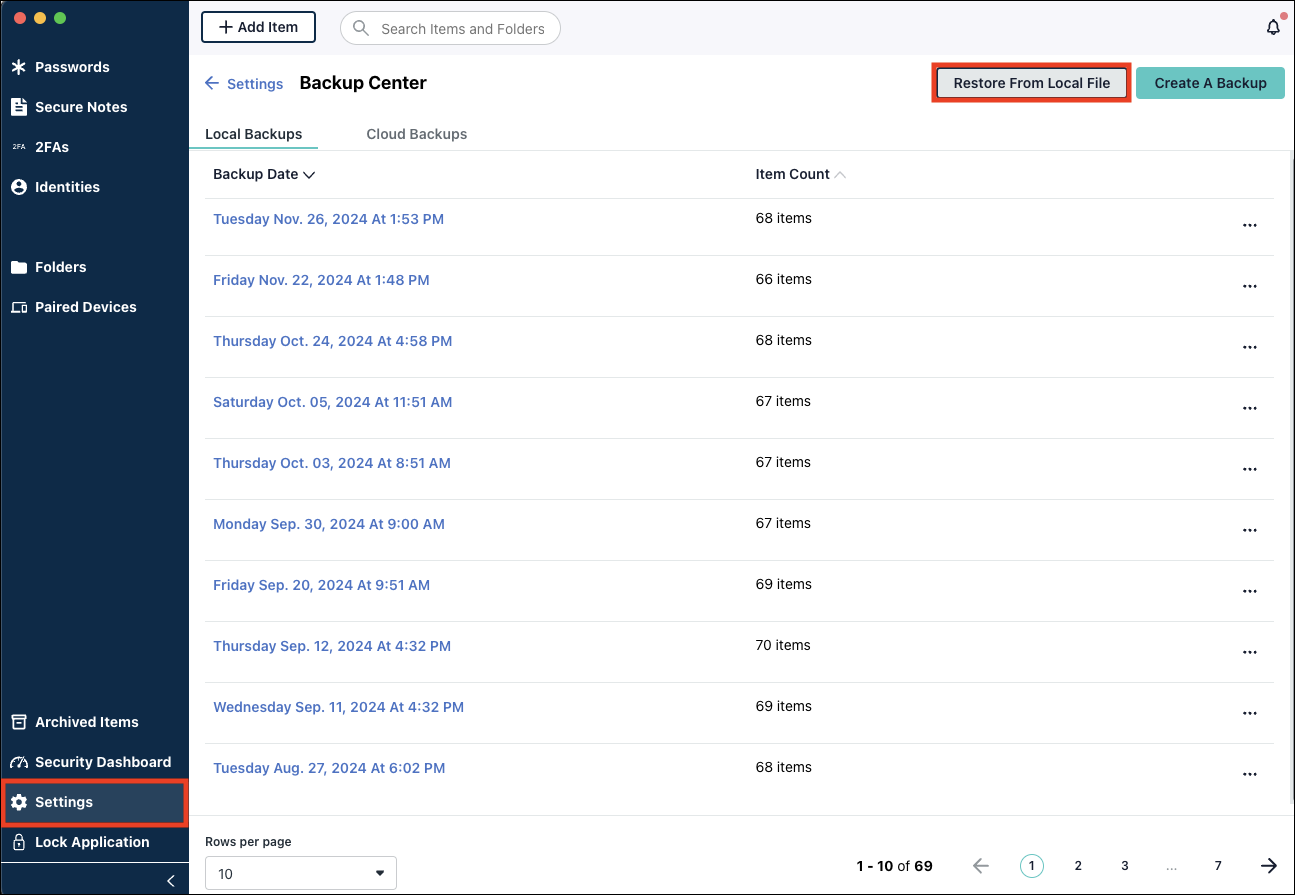Screen dimensions: 1295x895
Task: Go to page 3 of backups
Action: tap(1124, 865)
